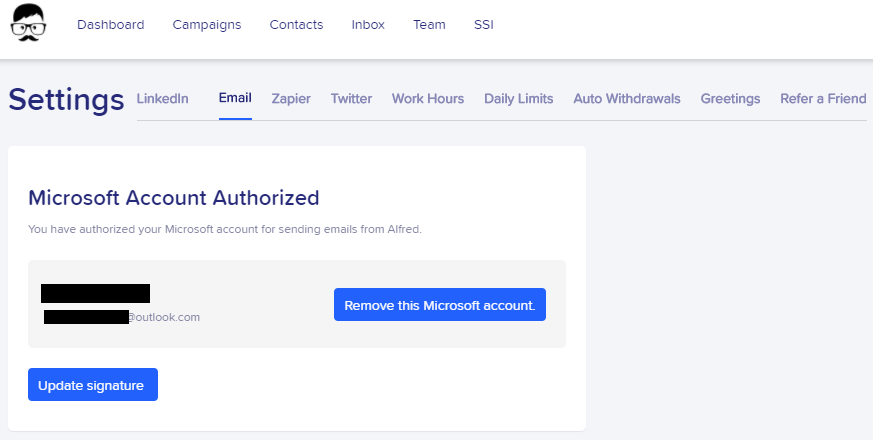
Task: Open the Dashboard page
Action: point(110,25)
